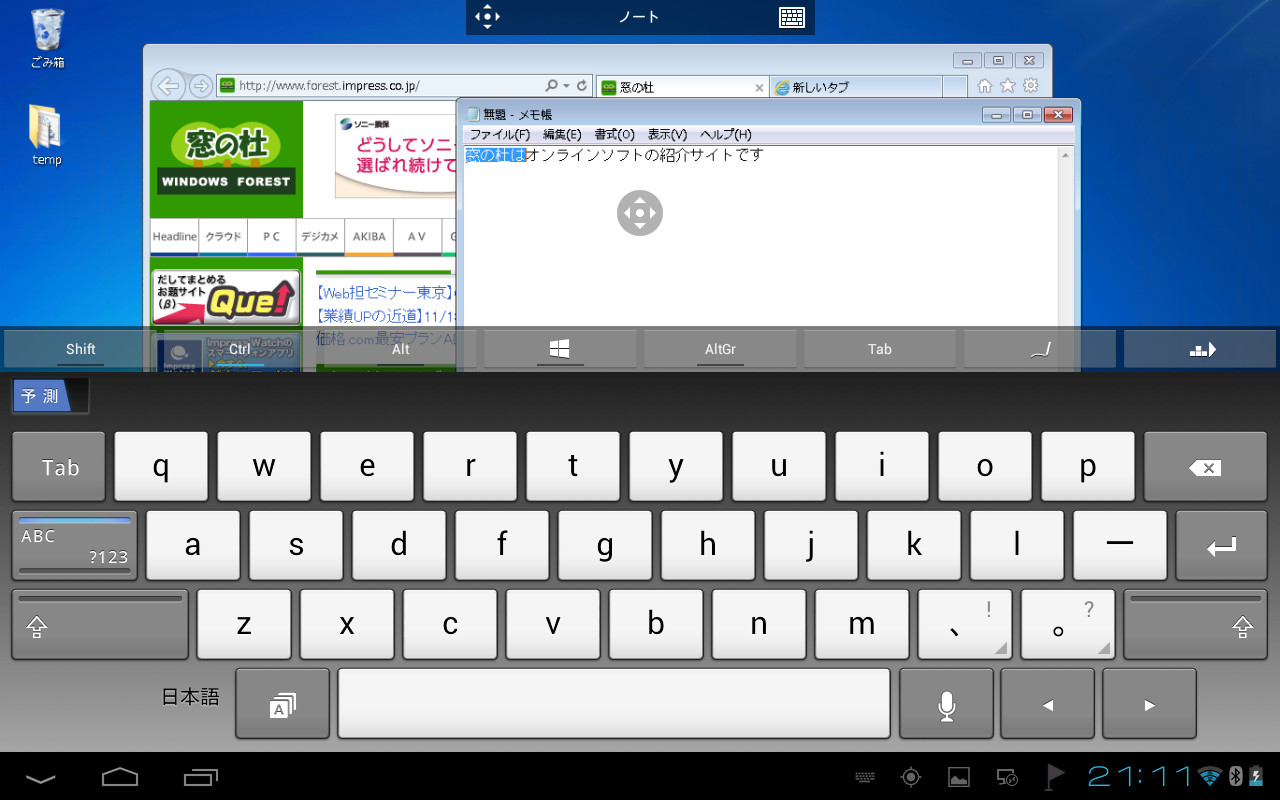Go back in the Internet Explorer window
The height and width of the screenshot is (800, 1280).
click(168, 85)
